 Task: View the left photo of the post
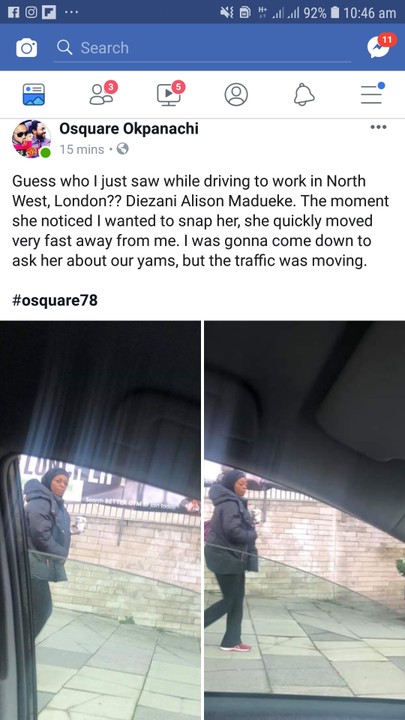[x=100, y=520]
